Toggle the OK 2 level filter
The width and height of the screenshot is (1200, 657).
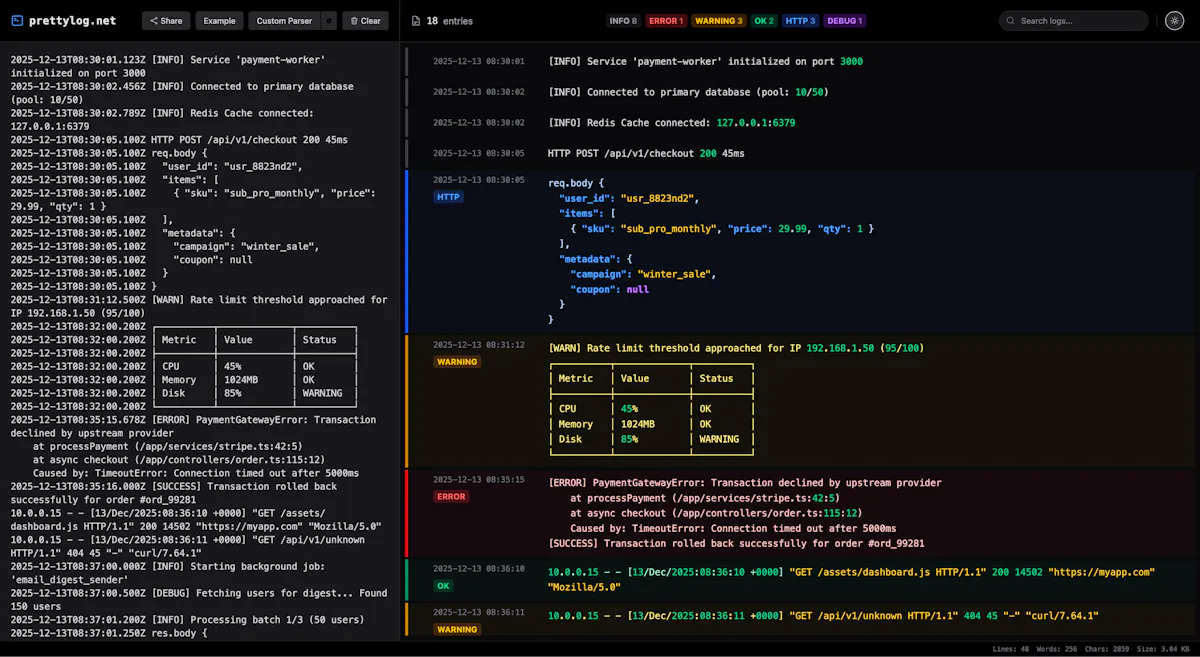[764, 21]
